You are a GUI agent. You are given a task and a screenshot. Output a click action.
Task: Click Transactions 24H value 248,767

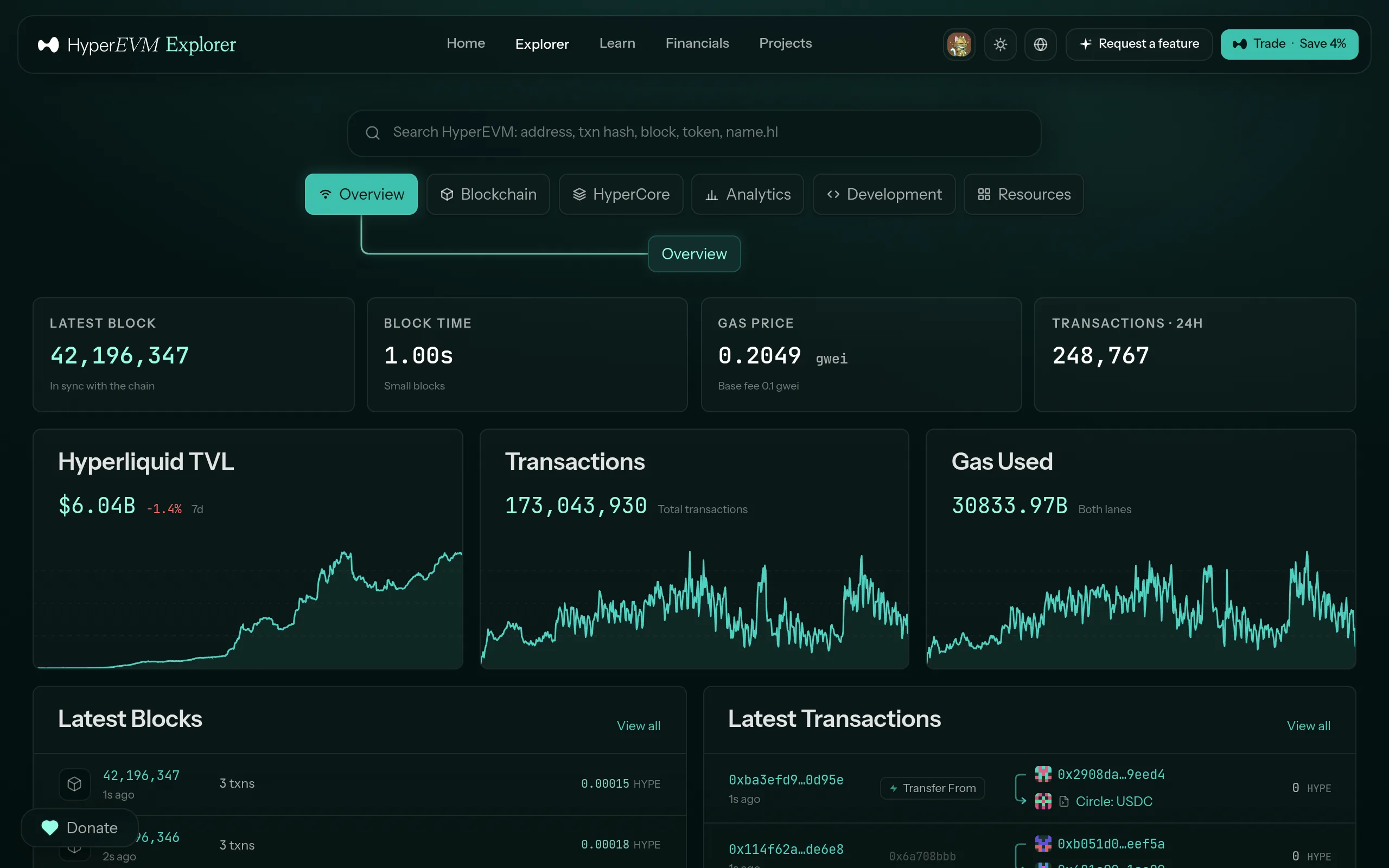(x=1100, y=356)
